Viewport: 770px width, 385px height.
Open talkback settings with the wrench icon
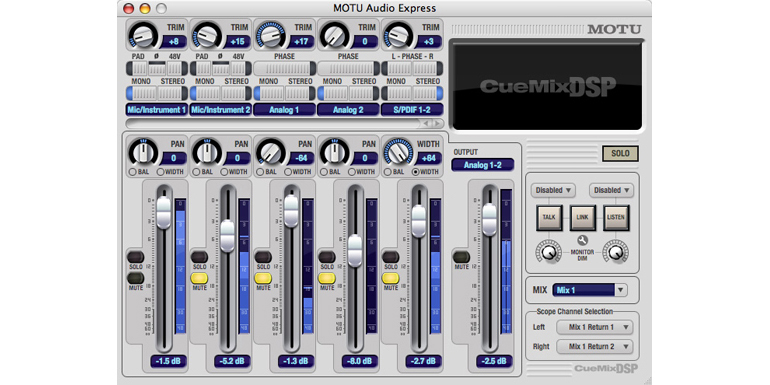[582, 241]
